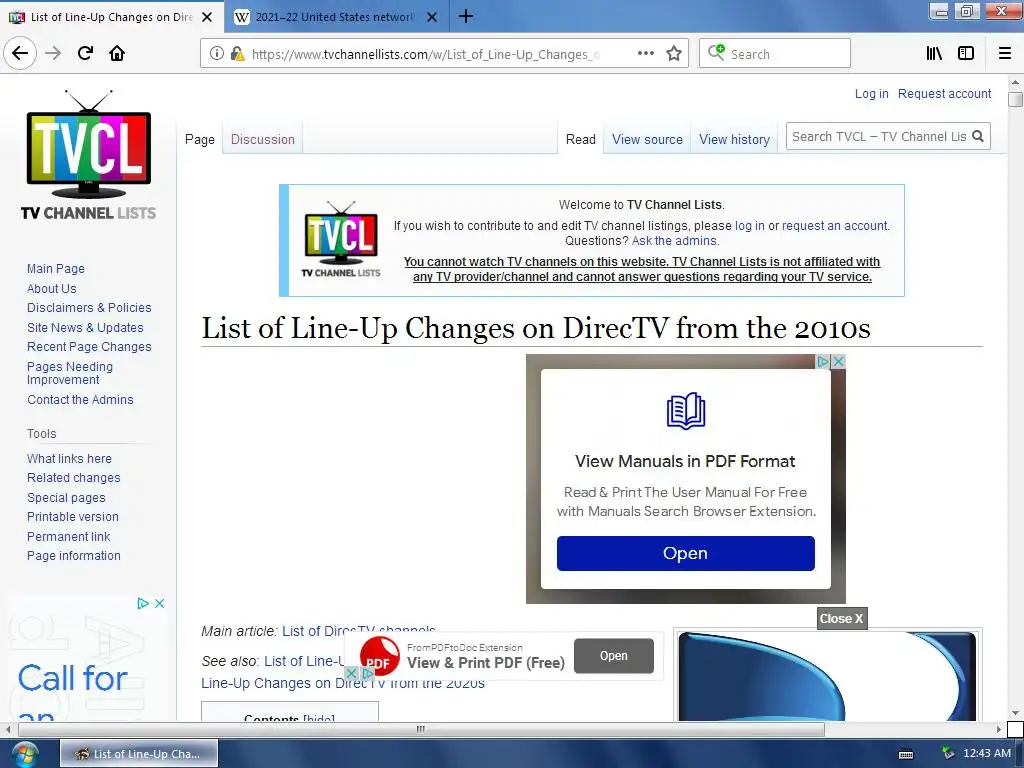Screen dimensions: 1024x768
Task: Click the padlock warning icon
Action: point(237,54)
